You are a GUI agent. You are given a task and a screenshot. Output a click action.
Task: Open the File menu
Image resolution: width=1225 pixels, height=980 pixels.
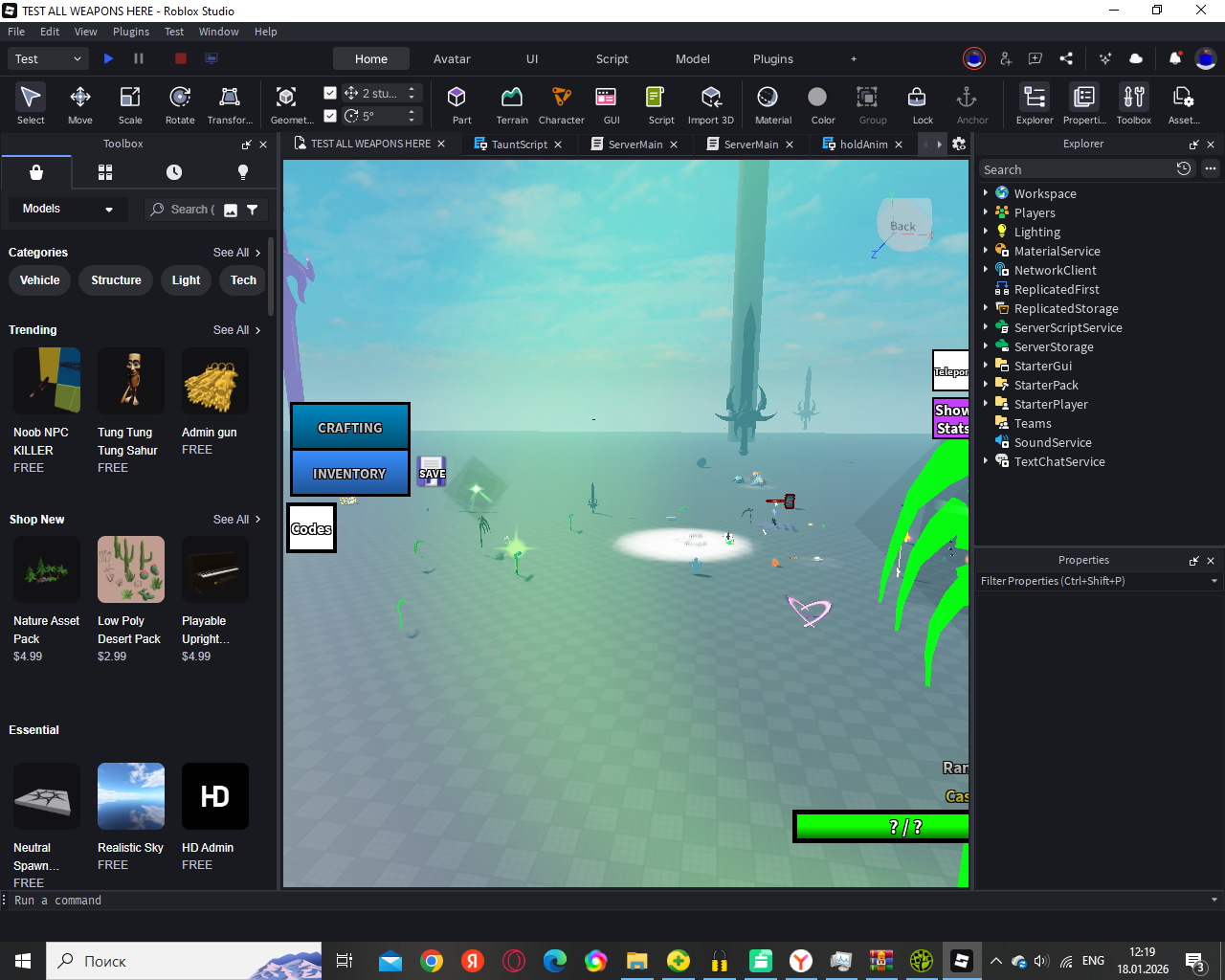(x=16, y=32)
